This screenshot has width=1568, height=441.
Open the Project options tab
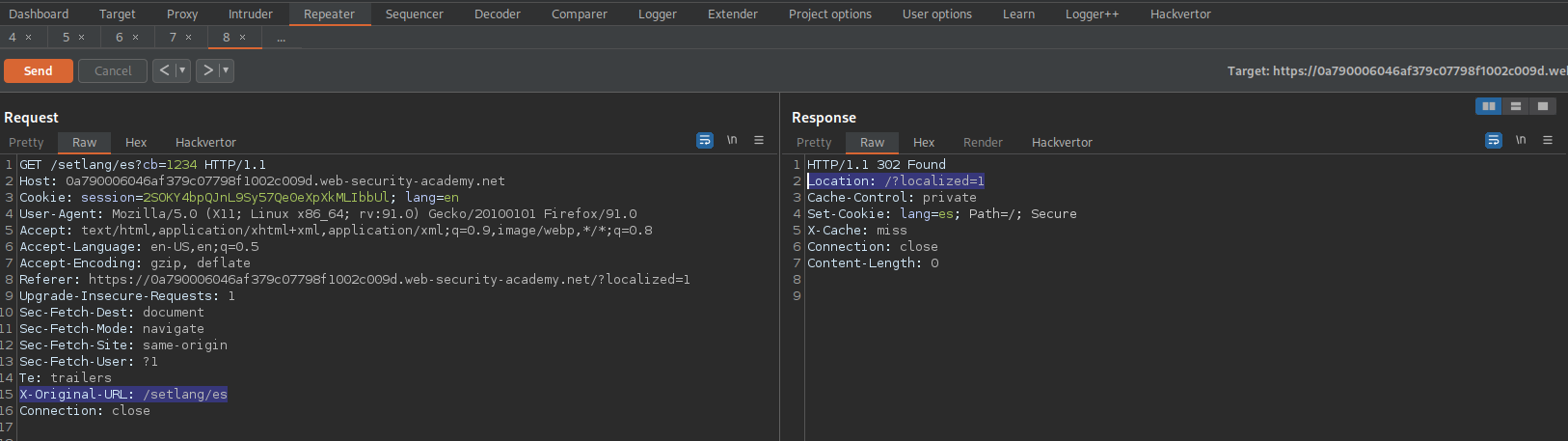click(830, 14)
